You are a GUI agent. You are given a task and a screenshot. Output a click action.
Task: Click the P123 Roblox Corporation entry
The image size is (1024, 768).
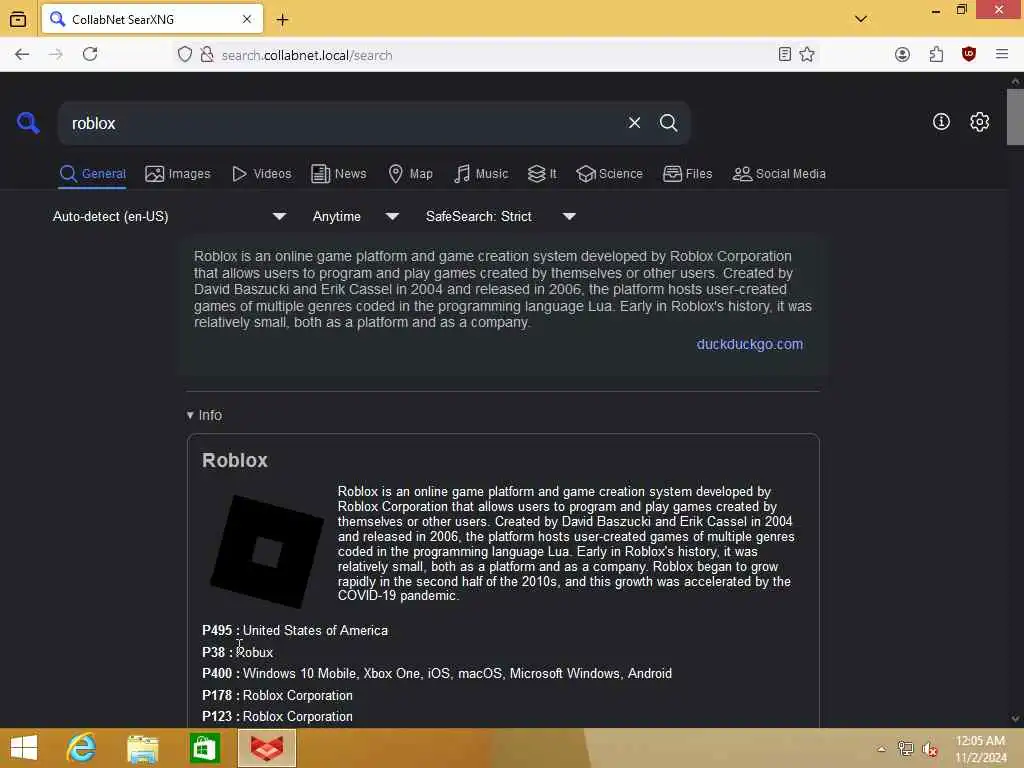pos(277,716)
